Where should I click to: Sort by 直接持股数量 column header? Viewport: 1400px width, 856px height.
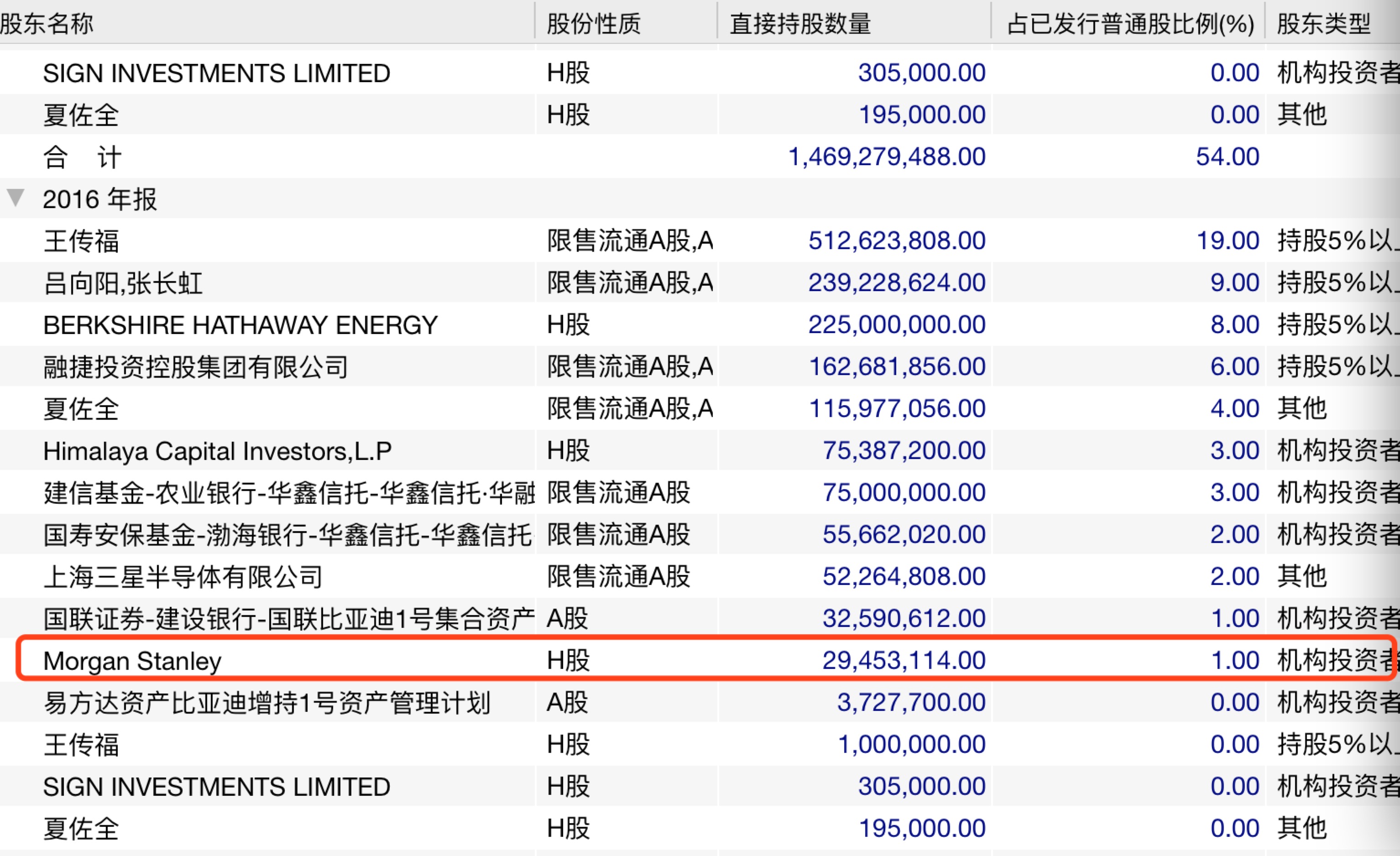[x=800, y=23]
